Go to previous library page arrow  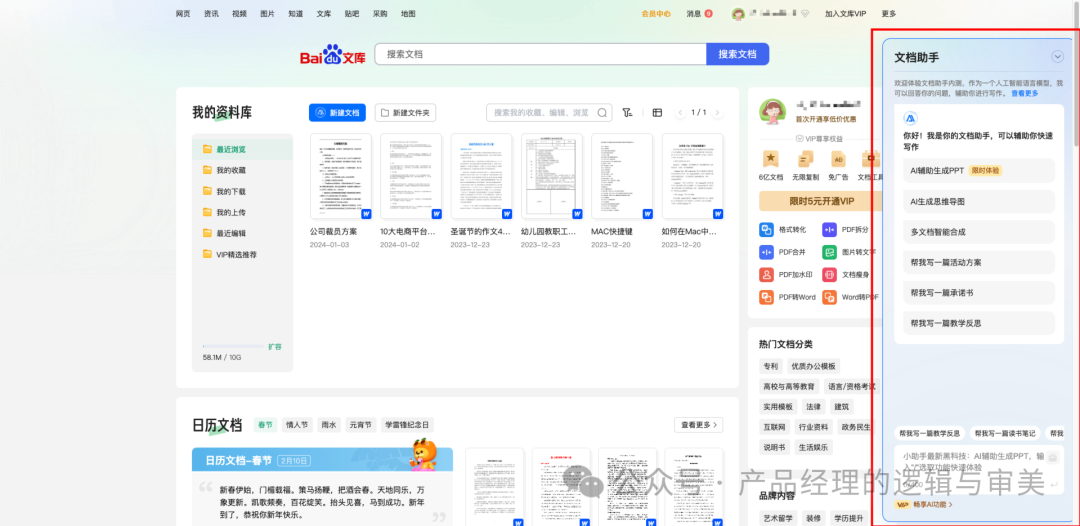[x=680, y=112]
